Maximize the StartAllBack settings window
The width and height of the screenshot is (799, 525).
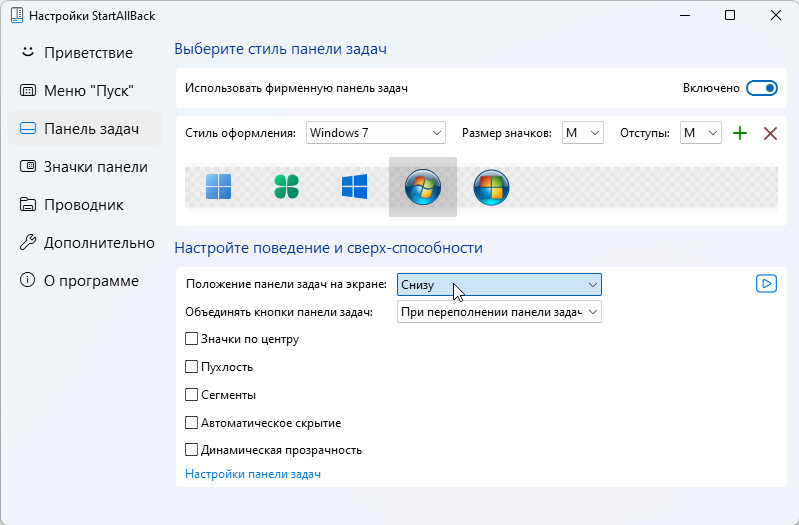730,15
